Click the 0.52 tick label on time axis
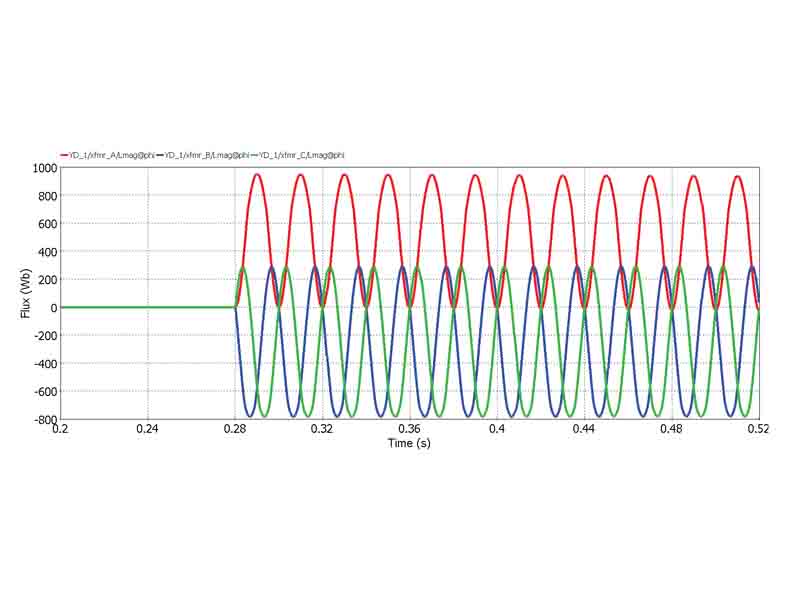 [x=758, y=429]
